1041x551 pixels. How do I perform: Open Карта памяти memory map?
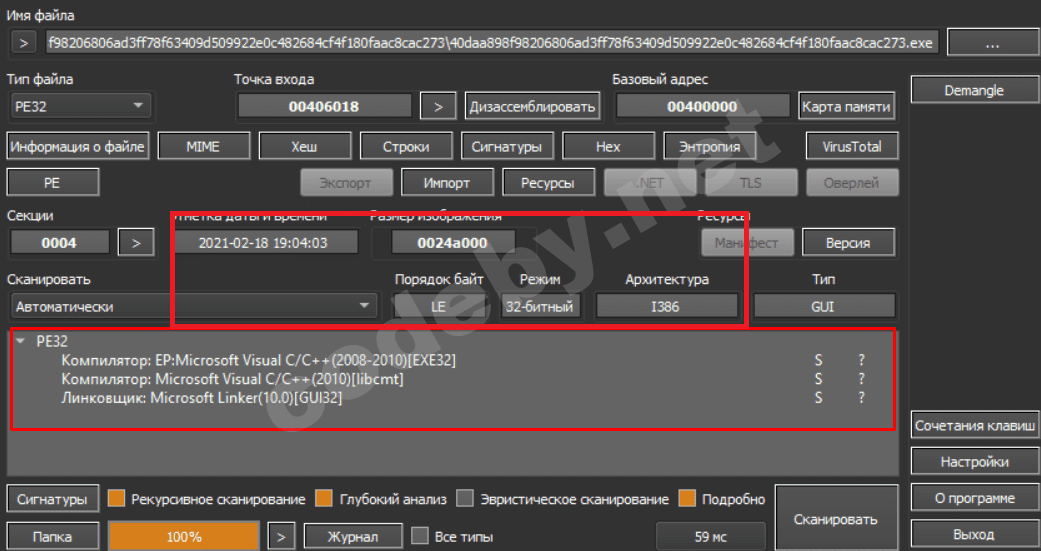pyautogui.click(x=846, y=106)
